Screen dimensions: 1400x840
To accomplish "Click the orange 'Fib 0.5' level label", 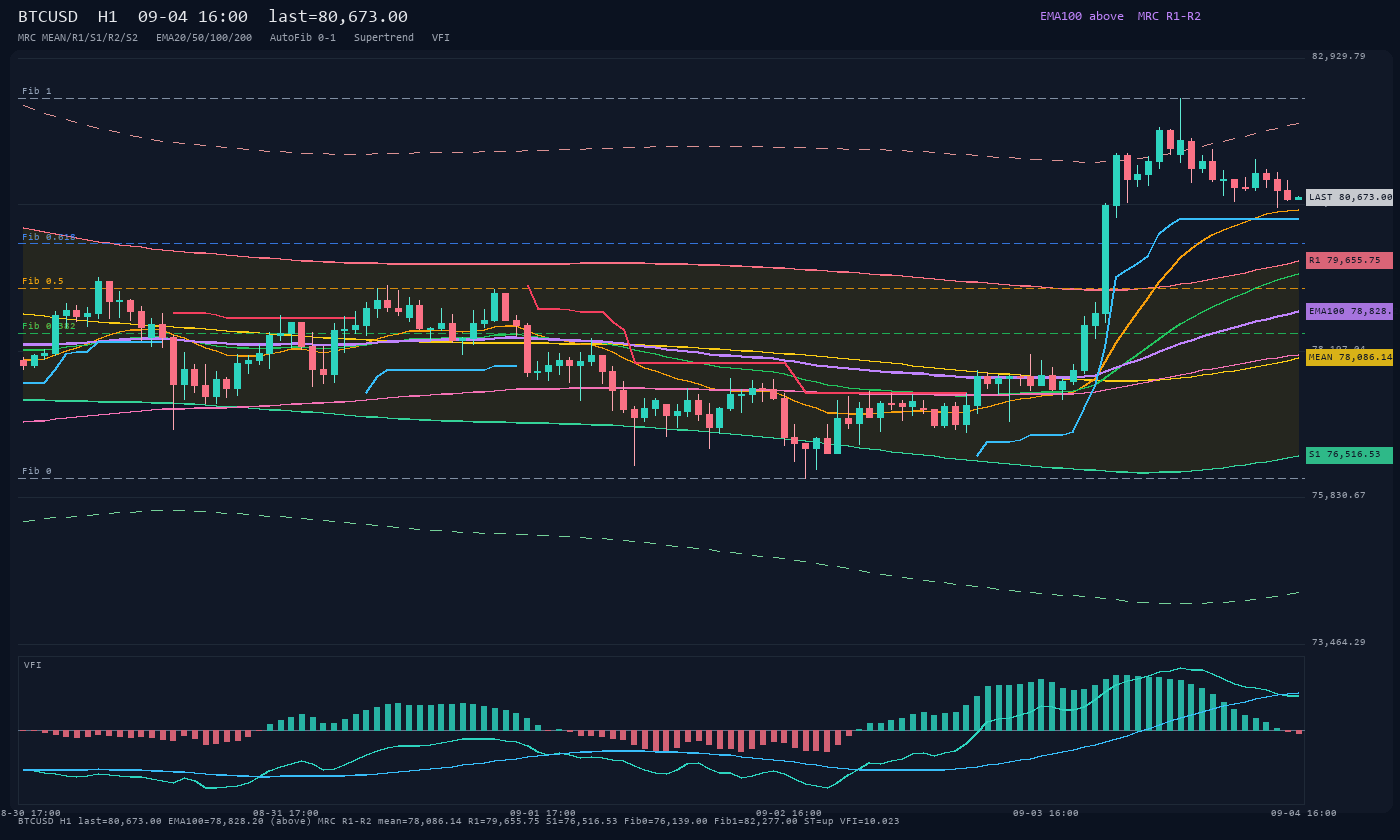I will (43, 281).
